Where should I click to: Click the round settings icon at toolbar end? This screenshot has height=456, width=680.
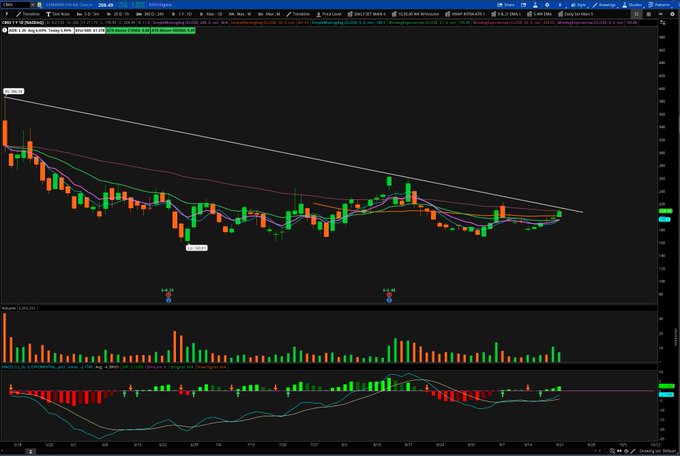pos(673,14)
